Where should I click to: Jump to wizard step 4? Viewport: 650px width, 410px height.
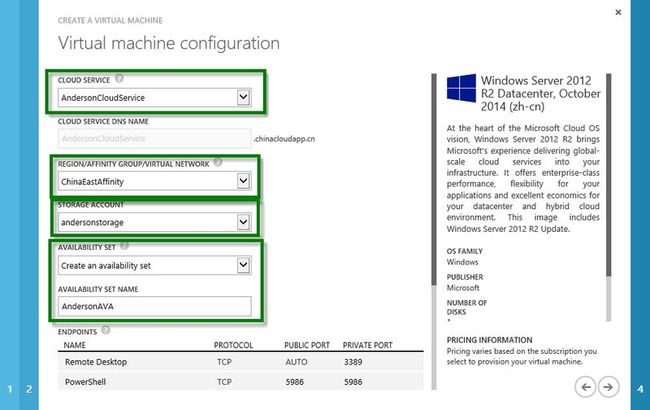click(x=640, y=389)
